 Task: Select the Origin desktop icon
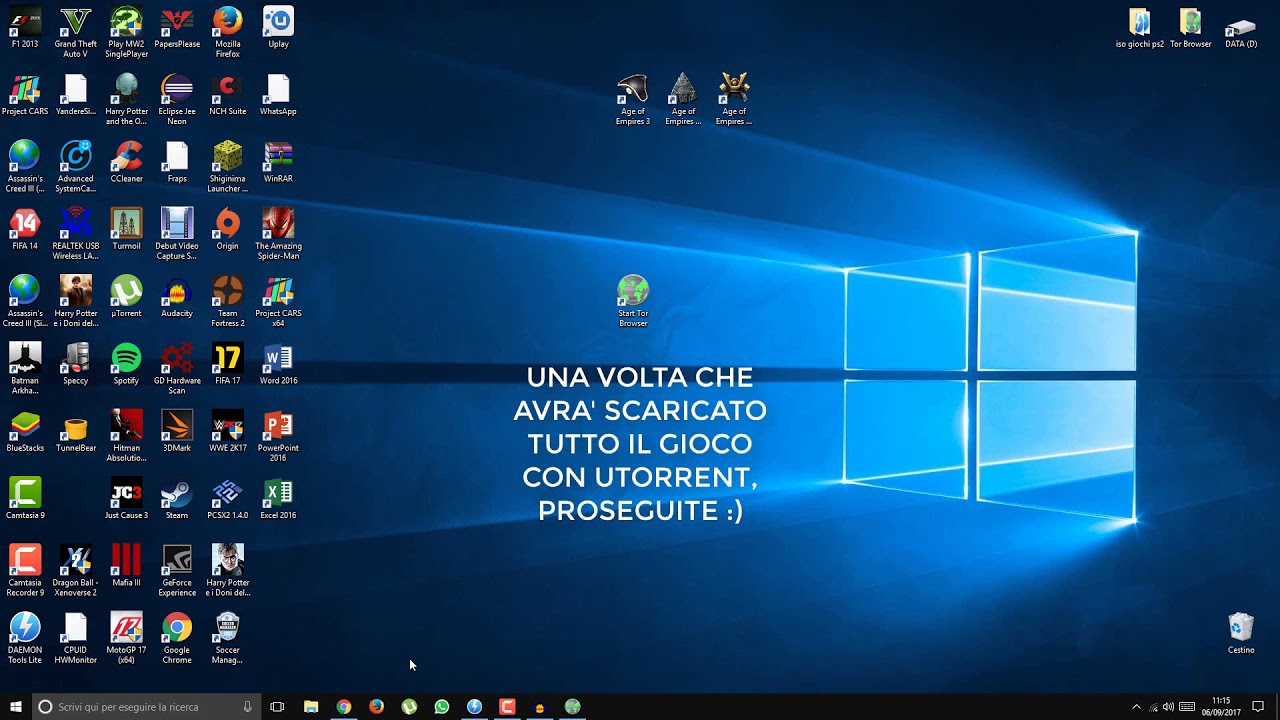click(228, 229)
